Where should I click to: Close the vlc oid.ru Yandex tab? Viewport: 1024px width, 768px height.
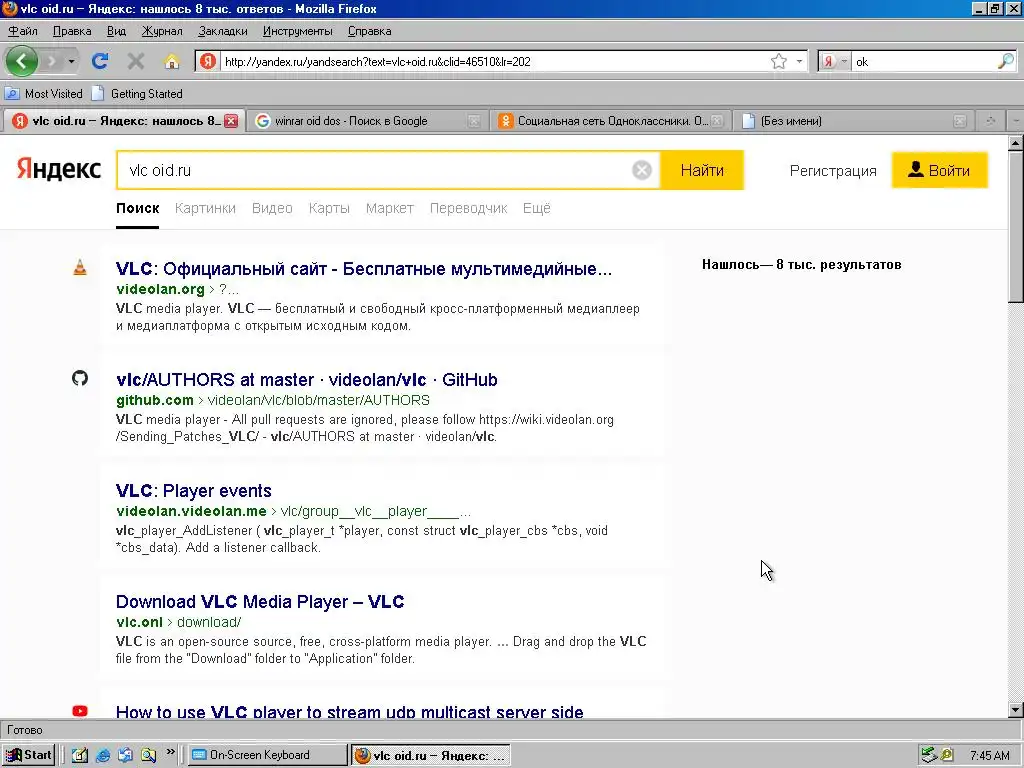[231, 121]
